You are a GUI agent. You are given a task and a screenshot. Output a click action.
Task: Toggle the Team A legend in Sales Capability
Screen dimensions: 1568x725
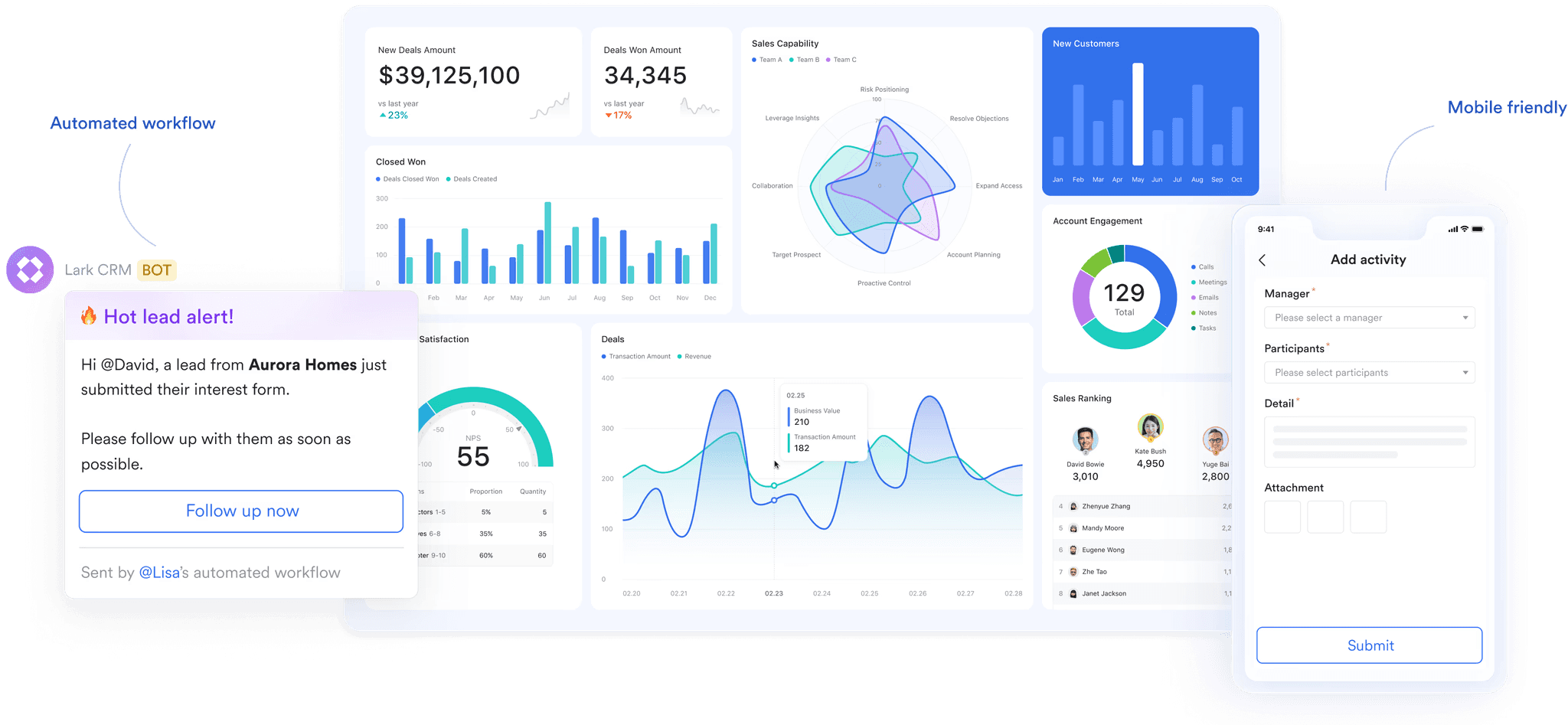767,60
